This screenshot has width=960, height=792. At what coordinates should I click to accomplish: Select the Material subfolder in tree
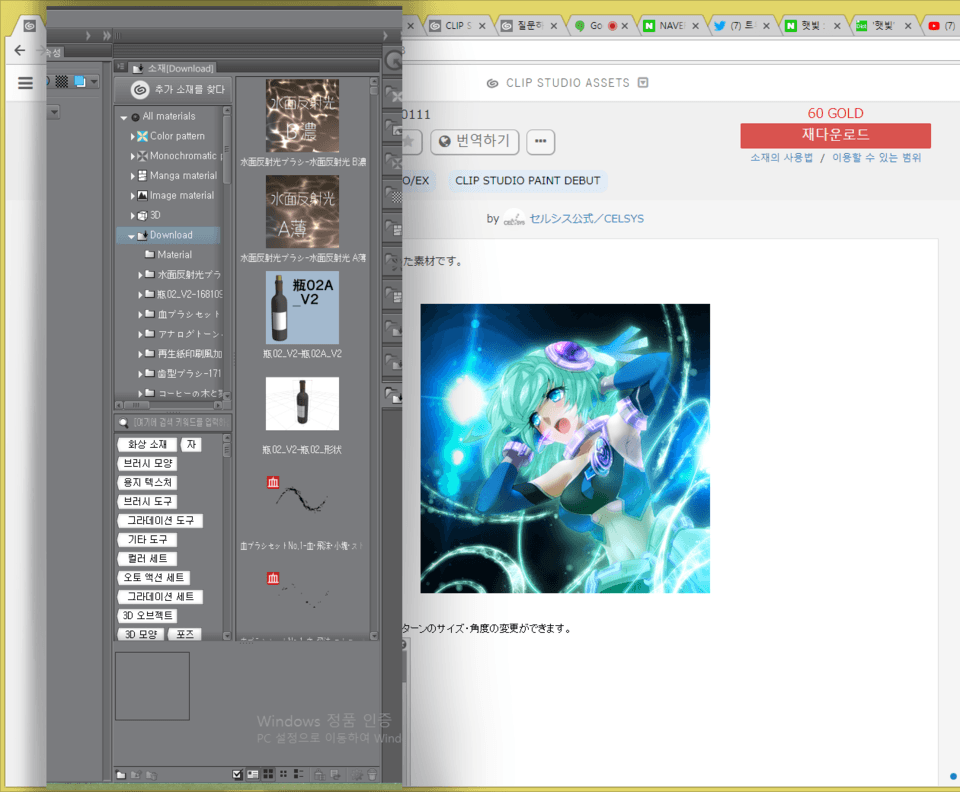[174, 255]
